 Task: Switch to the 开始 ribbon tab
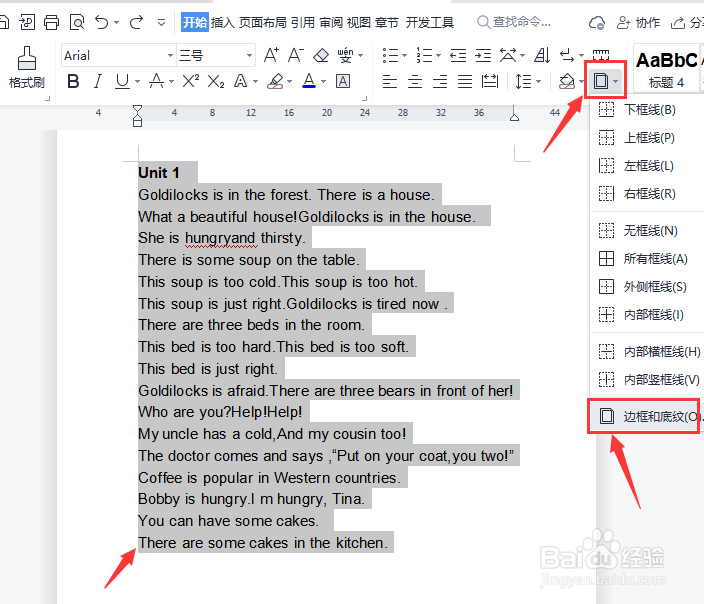195,22
